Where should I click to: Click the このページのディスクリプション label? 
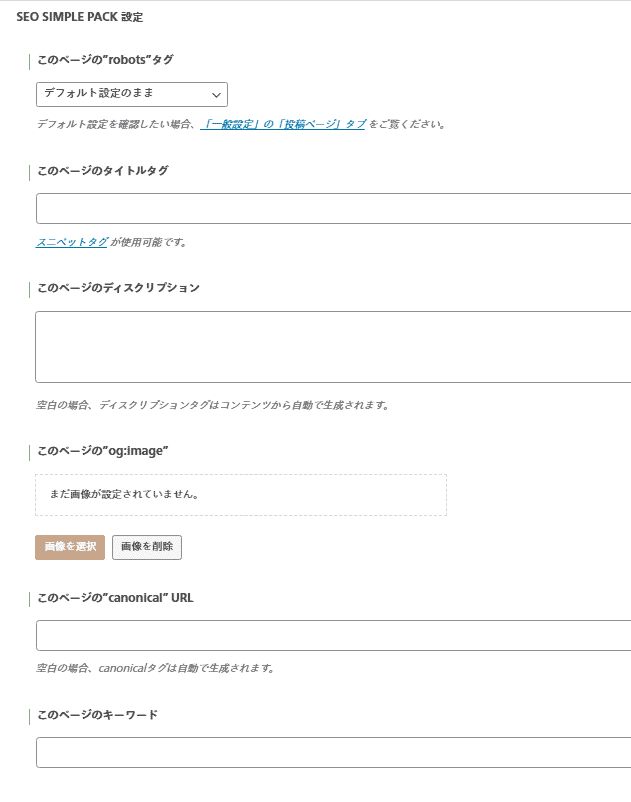(118, 288)
